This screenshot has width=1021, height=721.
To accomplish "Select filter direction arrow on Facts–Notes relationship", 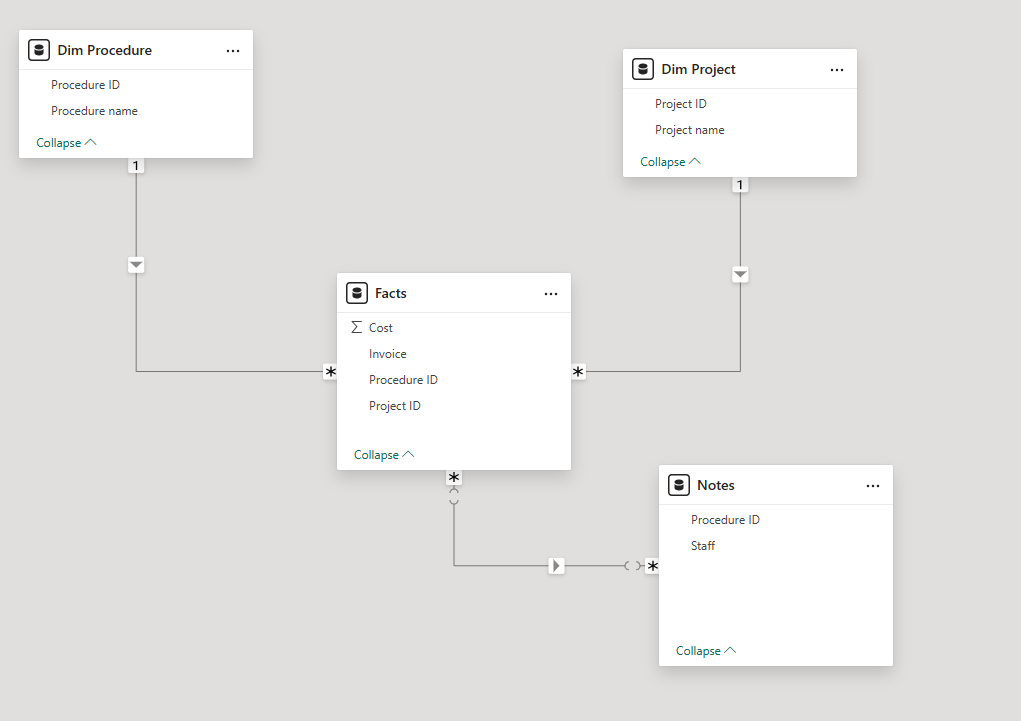I will click(x=556, y=565).
